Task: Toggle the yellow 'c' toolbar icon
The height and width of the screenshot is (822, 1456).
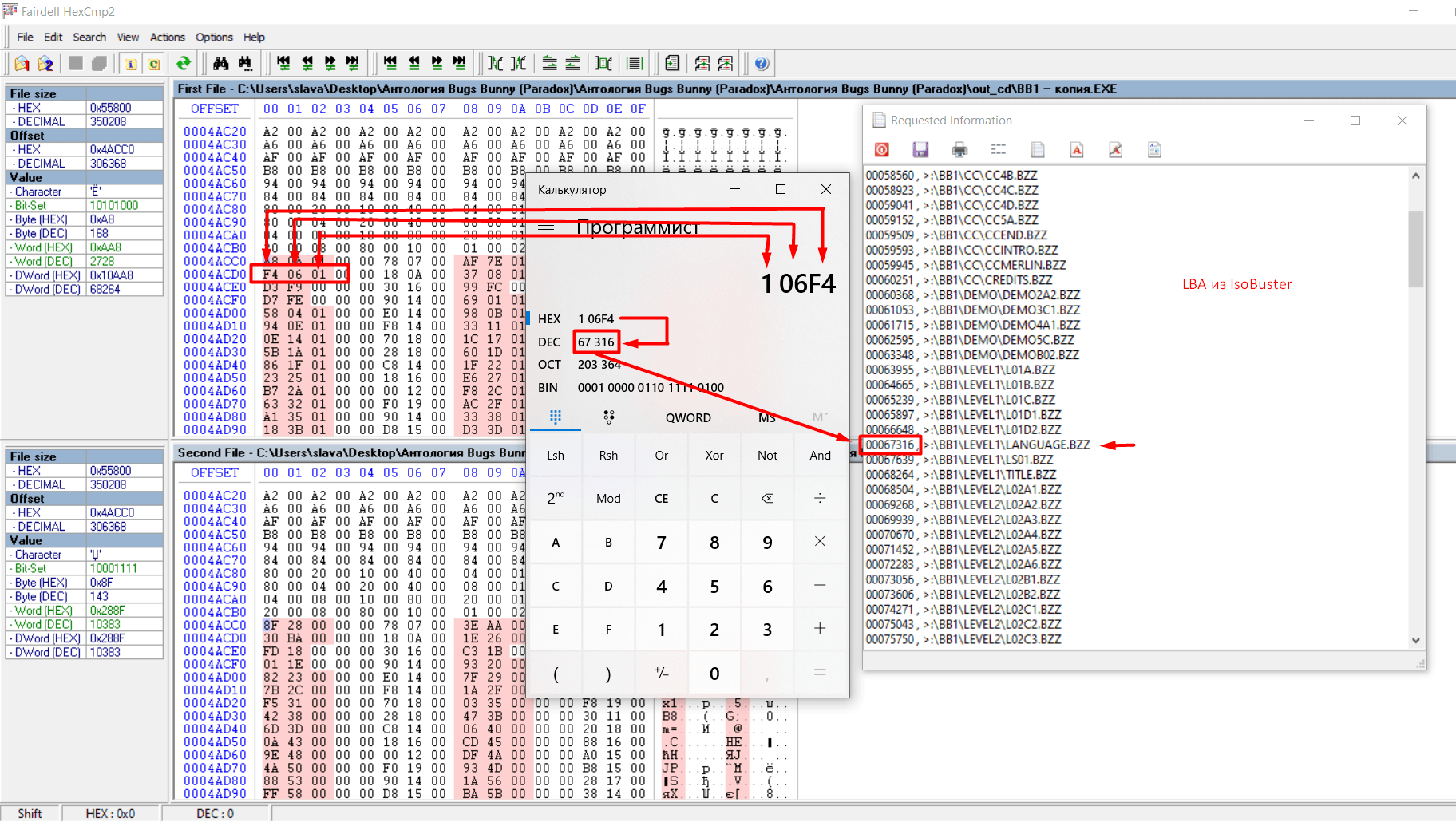Action: [154, 63]
